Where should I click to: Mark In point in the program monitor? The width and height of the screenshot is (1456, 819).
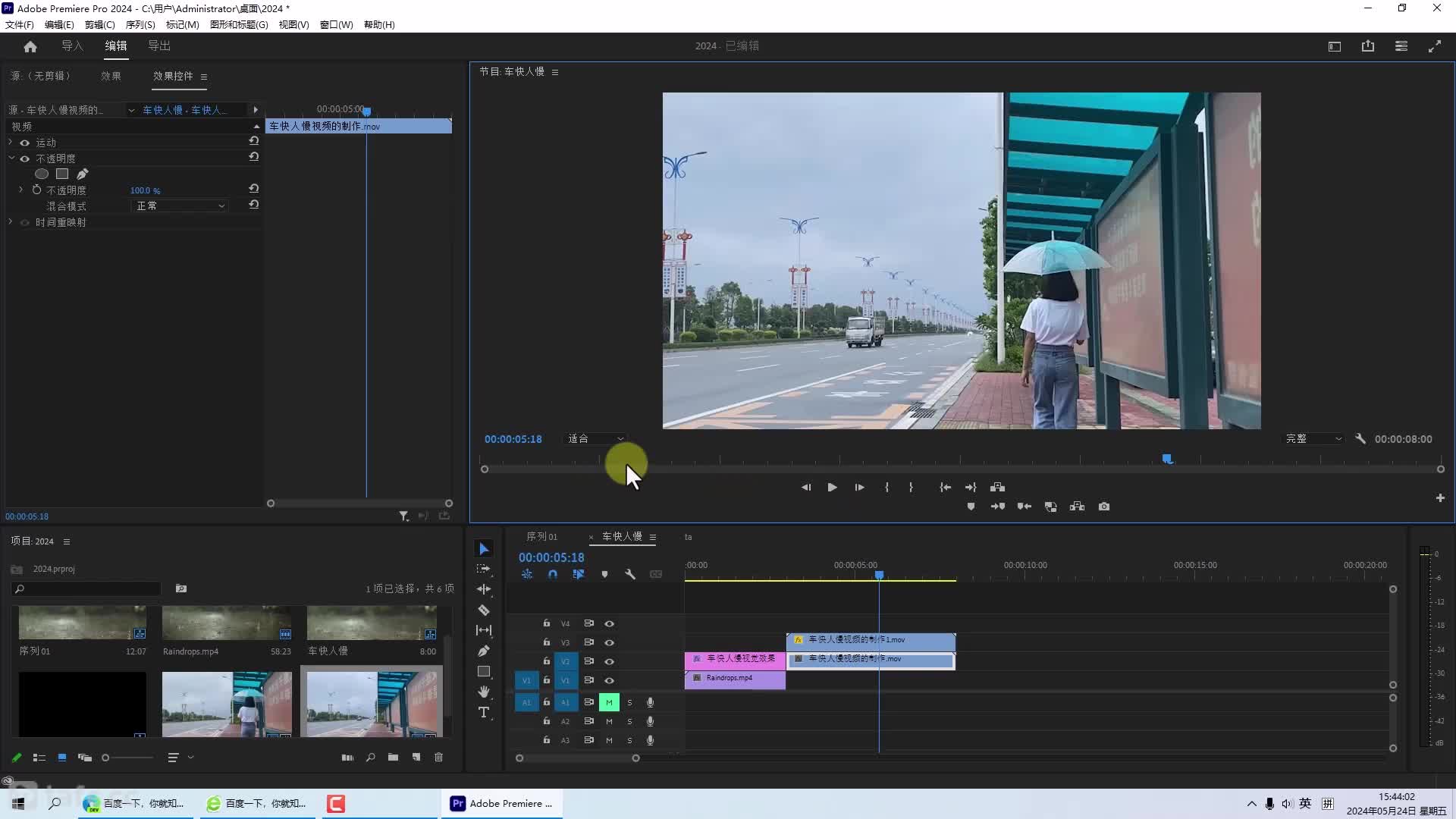point(886,488)
